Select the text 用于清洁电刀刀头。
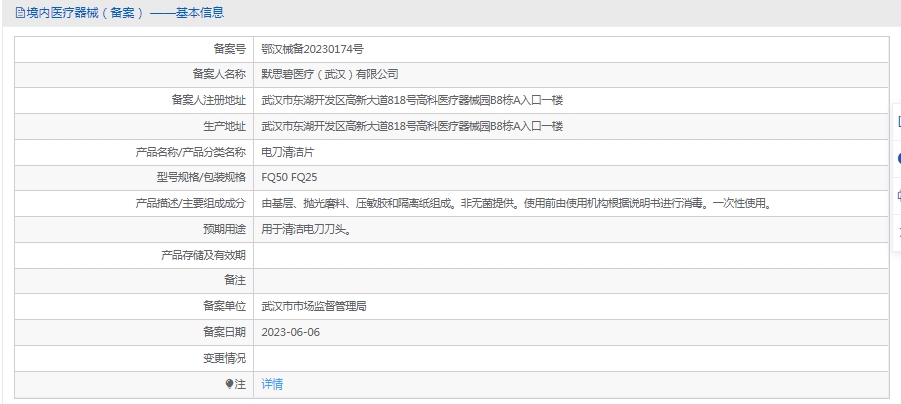The width and height of the screenshot is (901, 404). [306, 229]
